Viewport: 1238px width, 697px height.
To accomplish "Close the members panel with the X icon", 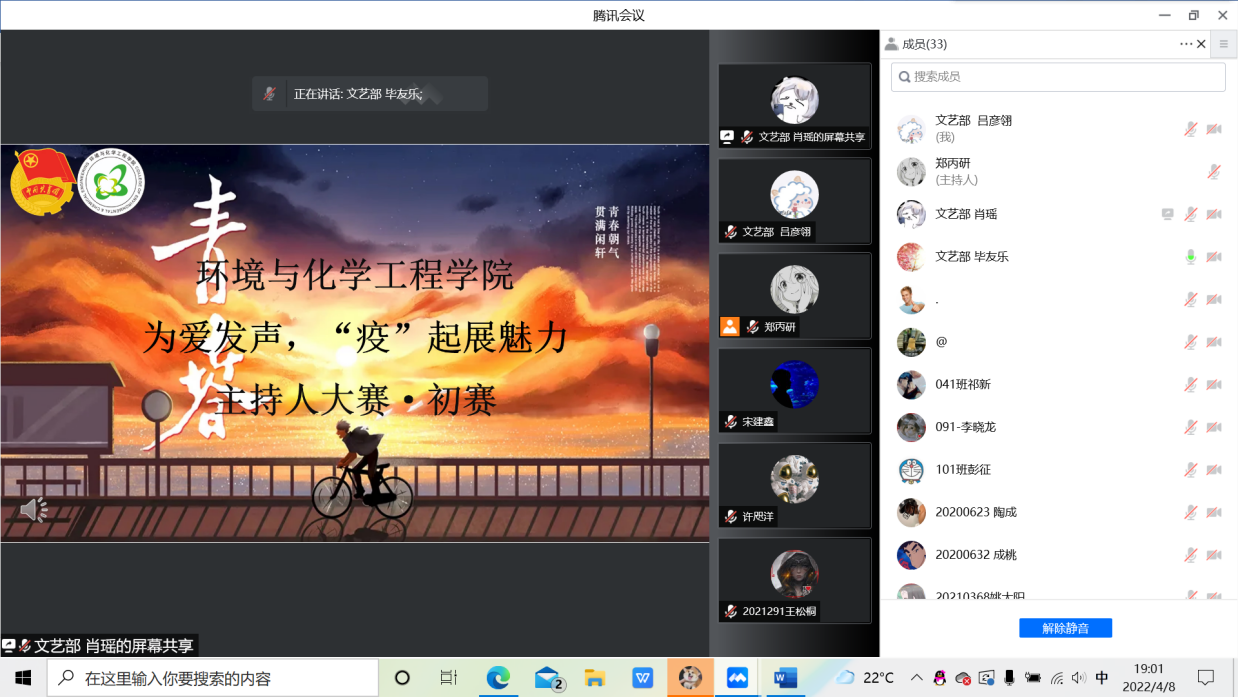I will point(1201,44).
